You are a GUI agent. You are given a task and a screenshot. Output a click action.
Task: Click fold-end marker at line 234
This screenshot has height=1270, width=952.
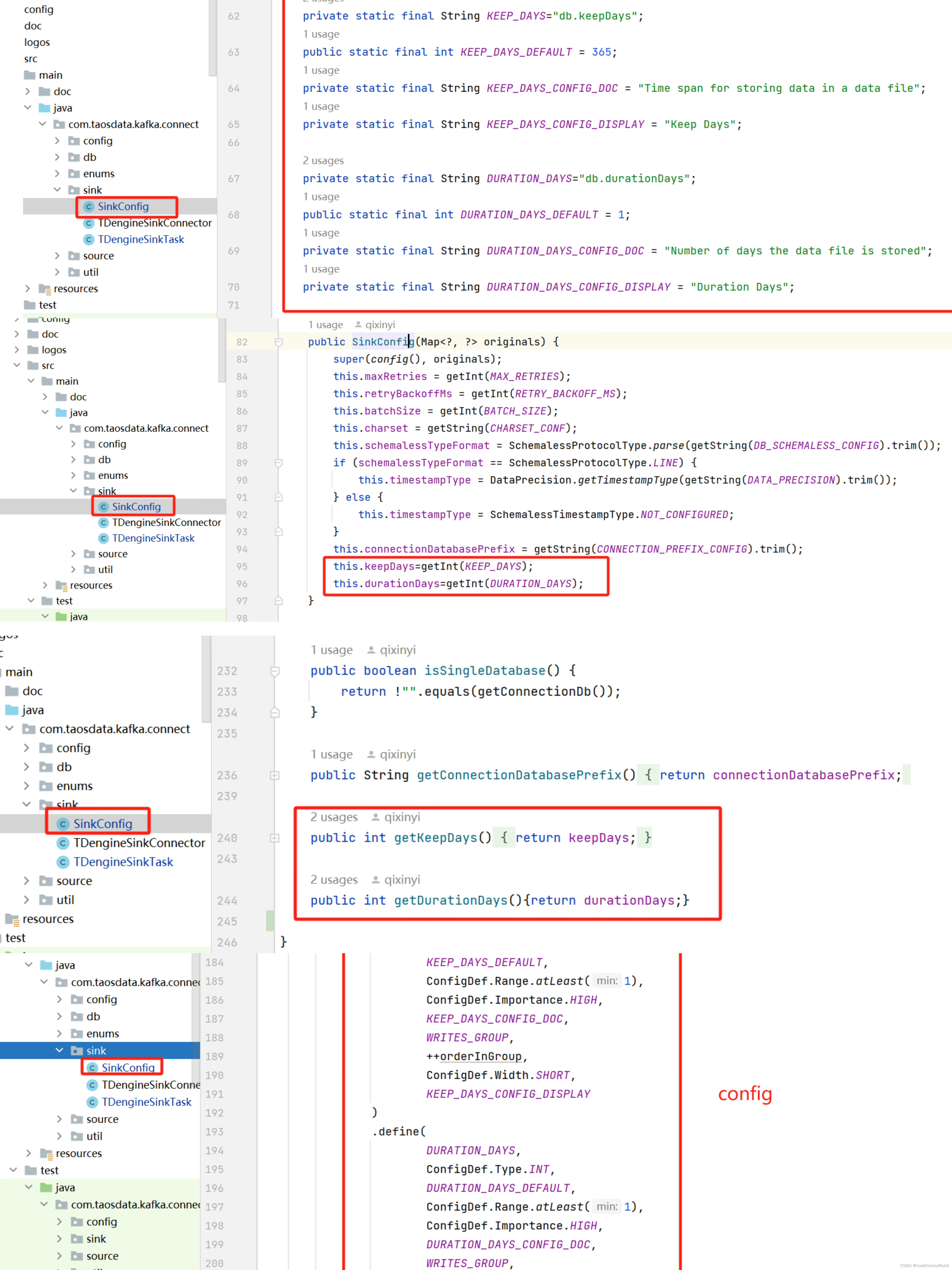[275, 712]
